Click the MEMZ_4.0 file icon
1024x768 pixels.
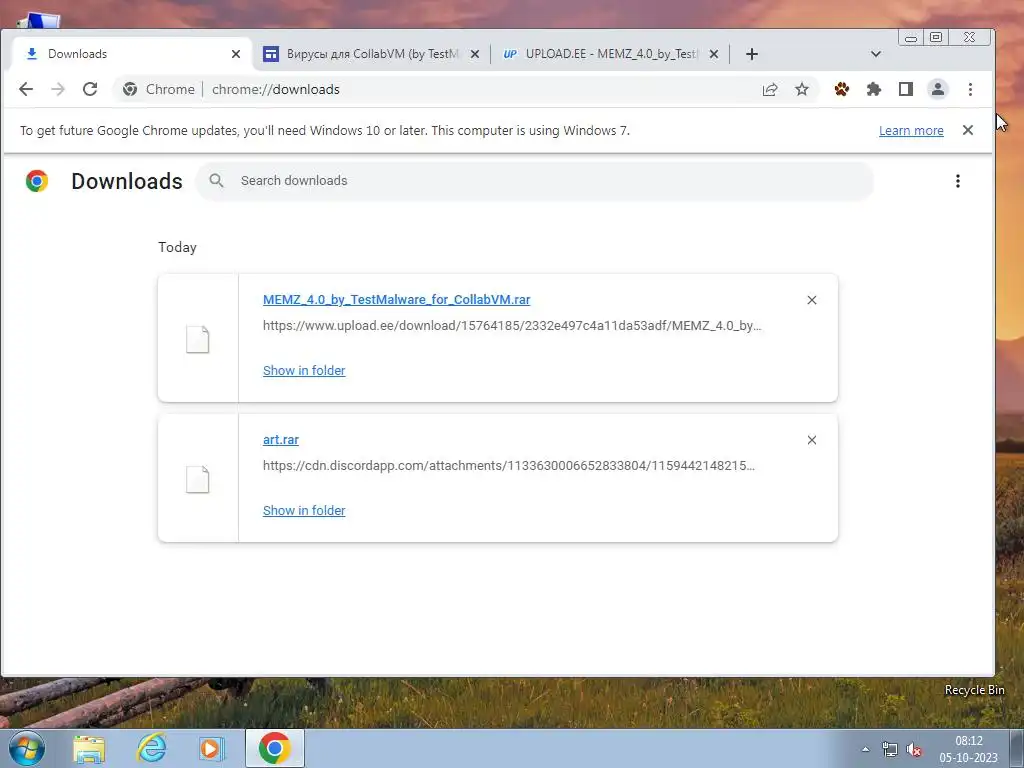coord(197,340)
